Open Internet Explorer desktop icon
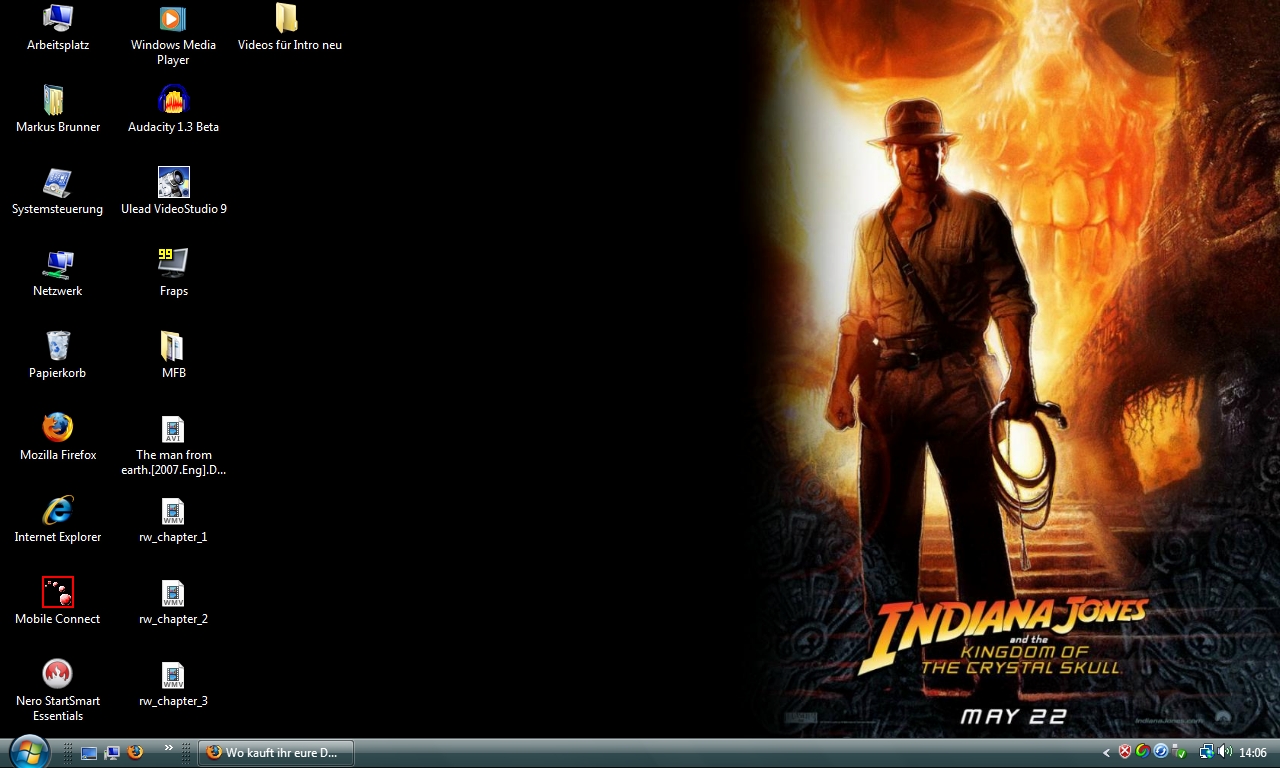Screen dimensions: 1280x768 click(x=58, y=510)
